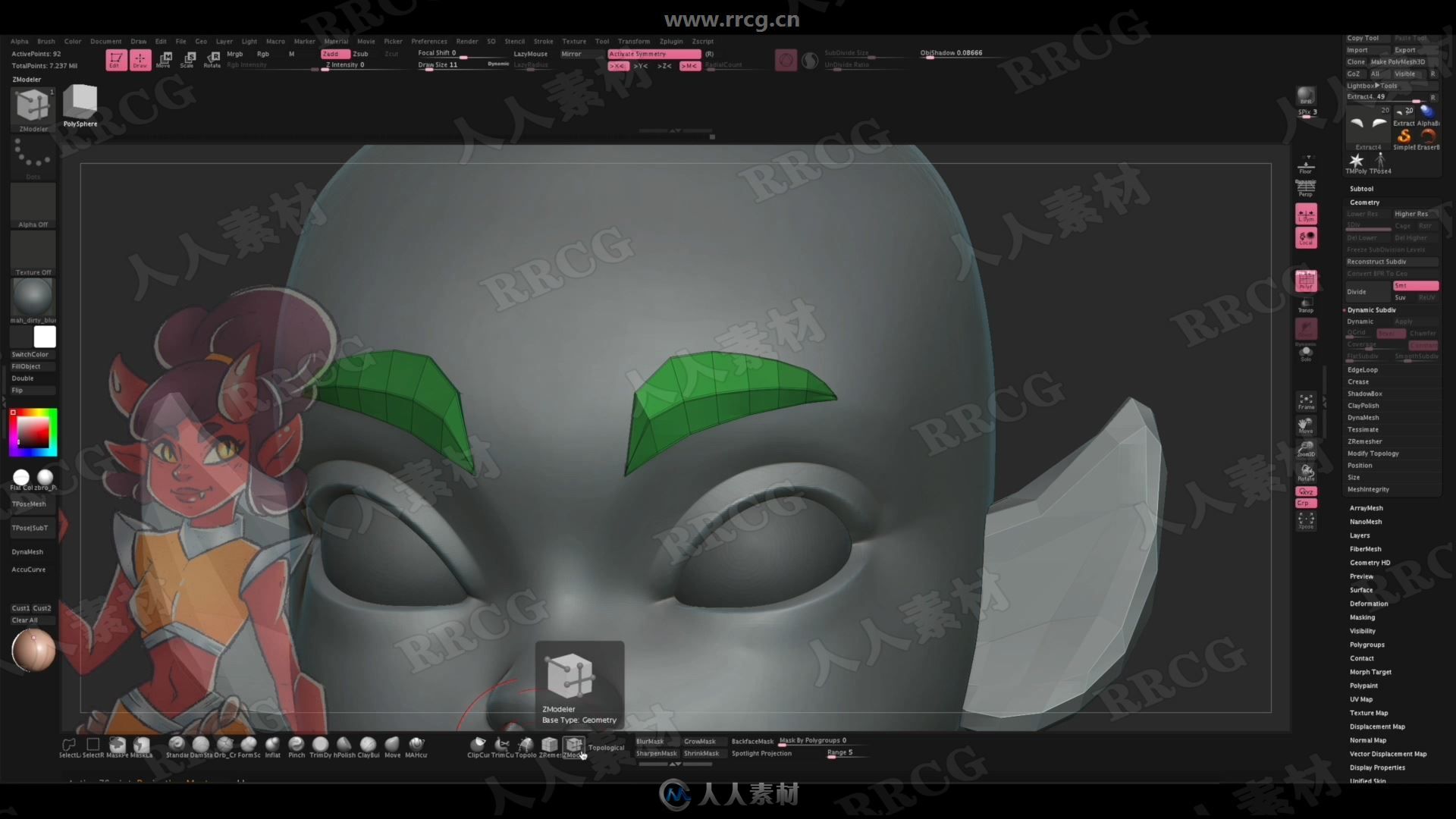The height and width of the screenshot is (819, 1456).
Task: Open the Dots stroke picker
Action: point(33,158)
